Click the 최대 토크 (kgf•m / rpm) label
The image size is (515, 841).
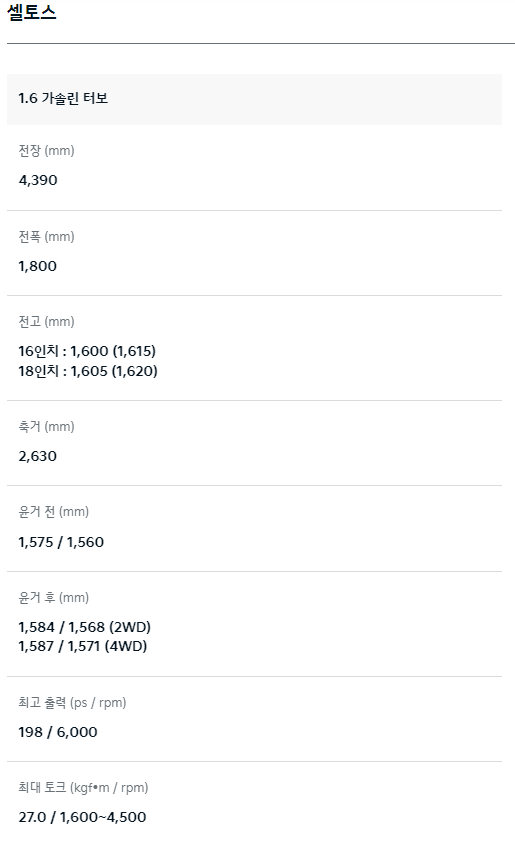tap(83, 787)
